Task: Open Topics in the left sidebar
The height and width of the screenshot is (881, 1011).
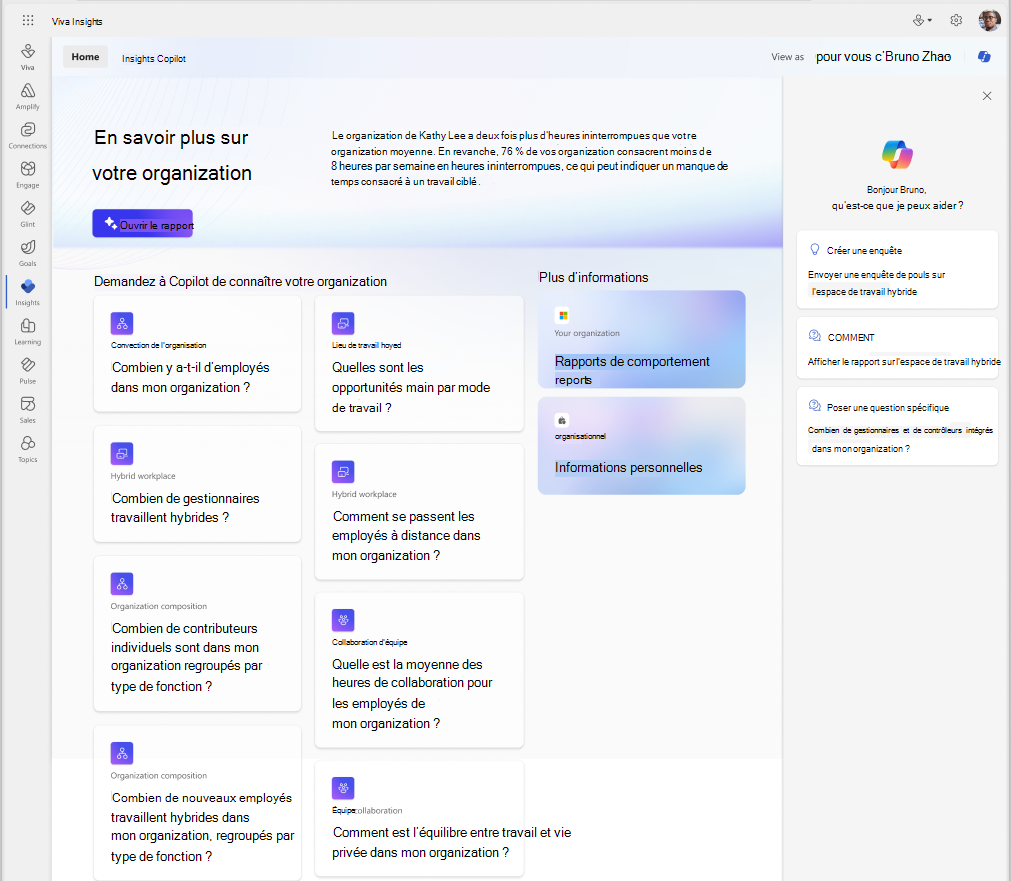Action: (28, 450)
